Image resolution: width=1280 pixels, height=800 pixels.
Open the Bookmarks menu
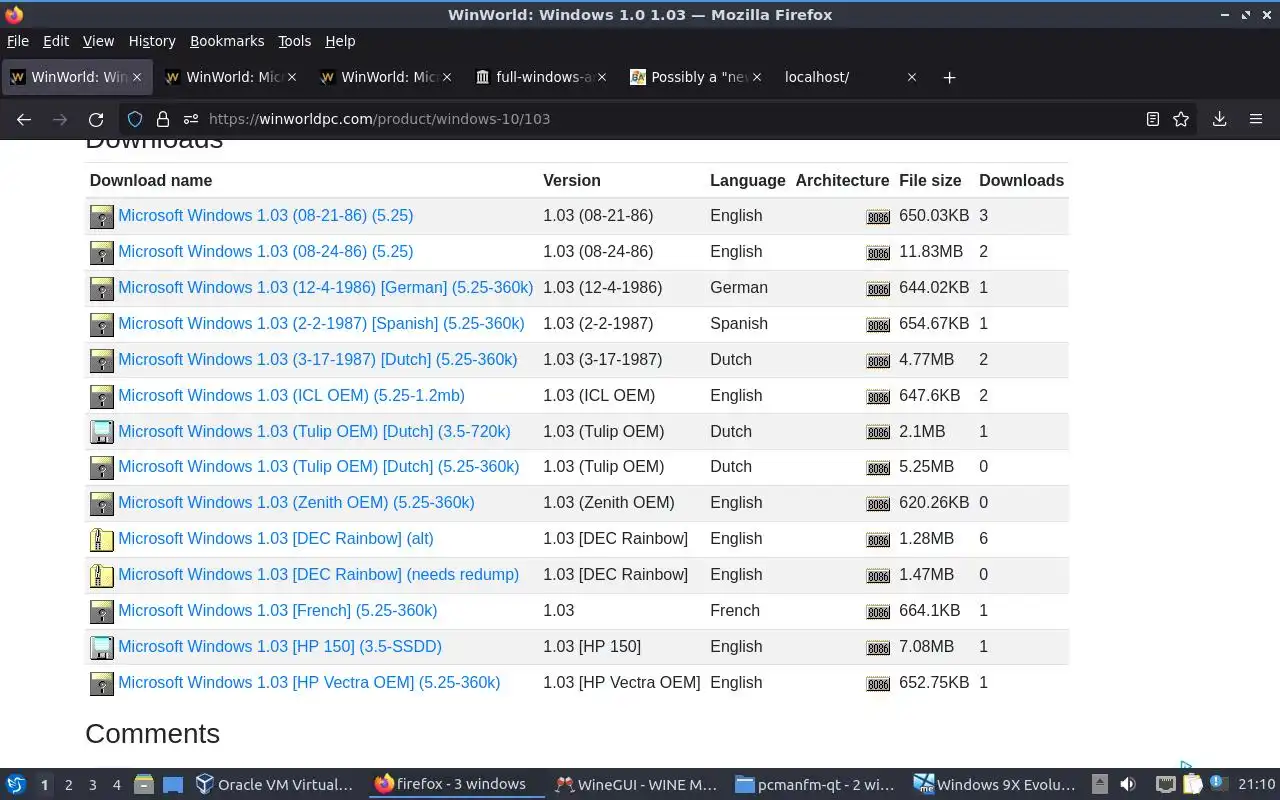(227, 41)
